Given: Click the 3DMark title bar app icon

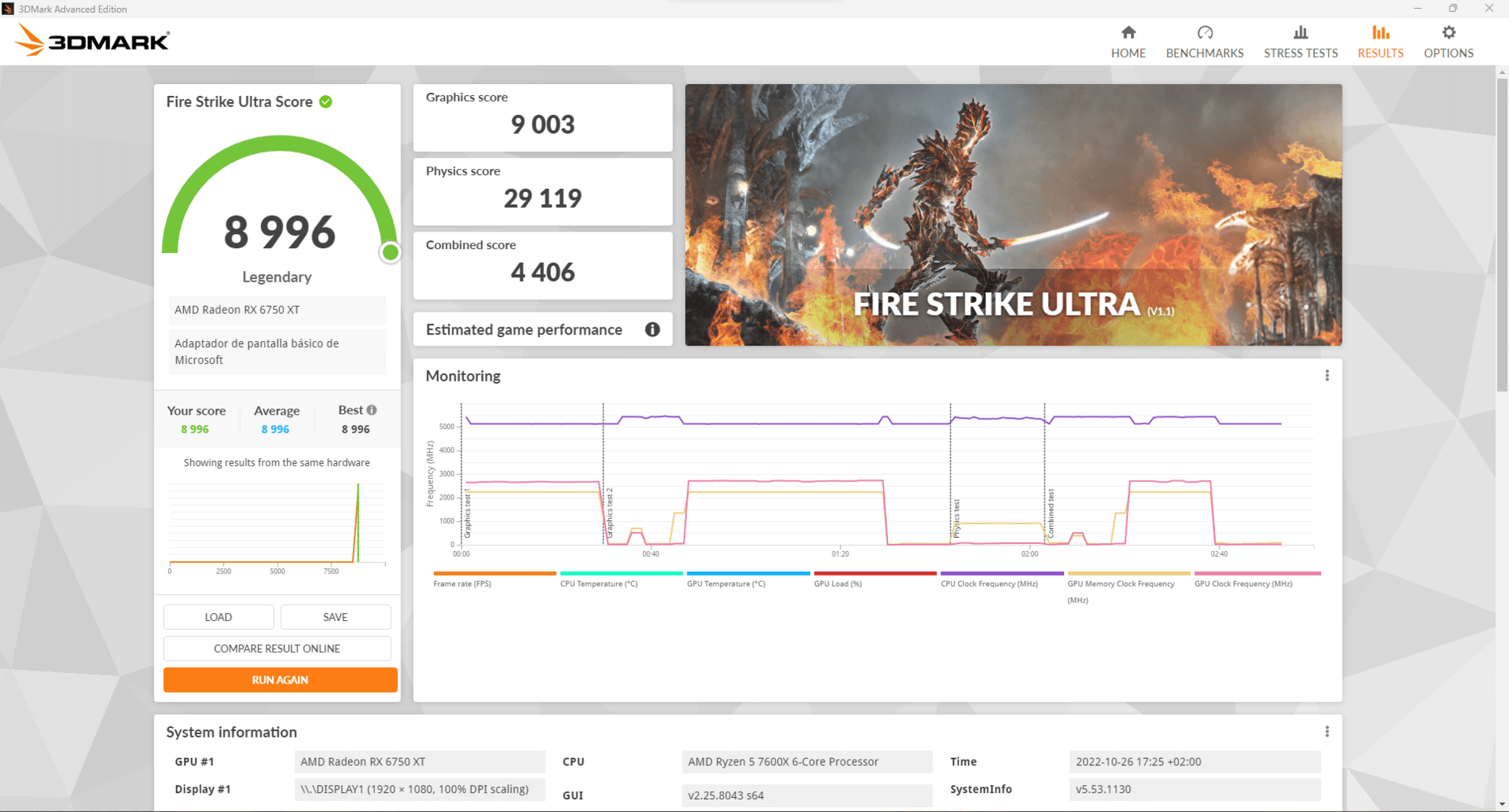Looking at the screenshot, I should pos(8,9).
